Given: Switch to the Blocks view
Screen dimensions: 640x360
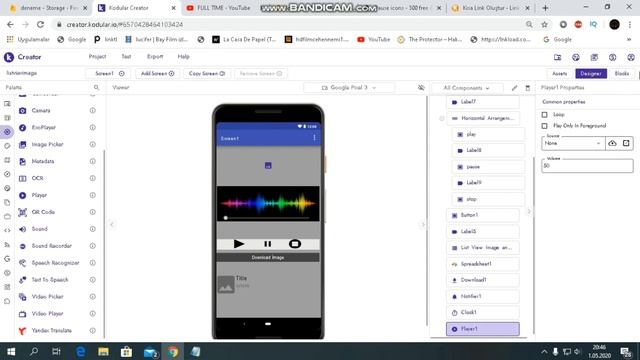Looking at the screenshot, I should tap(622, 73).
